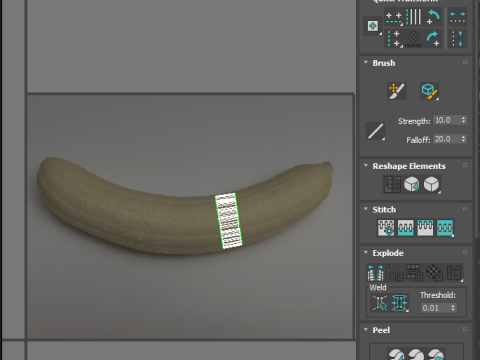The image size is (480, 360).
Task: Click the Target Weld icon
Action: (x=380, y=303)
